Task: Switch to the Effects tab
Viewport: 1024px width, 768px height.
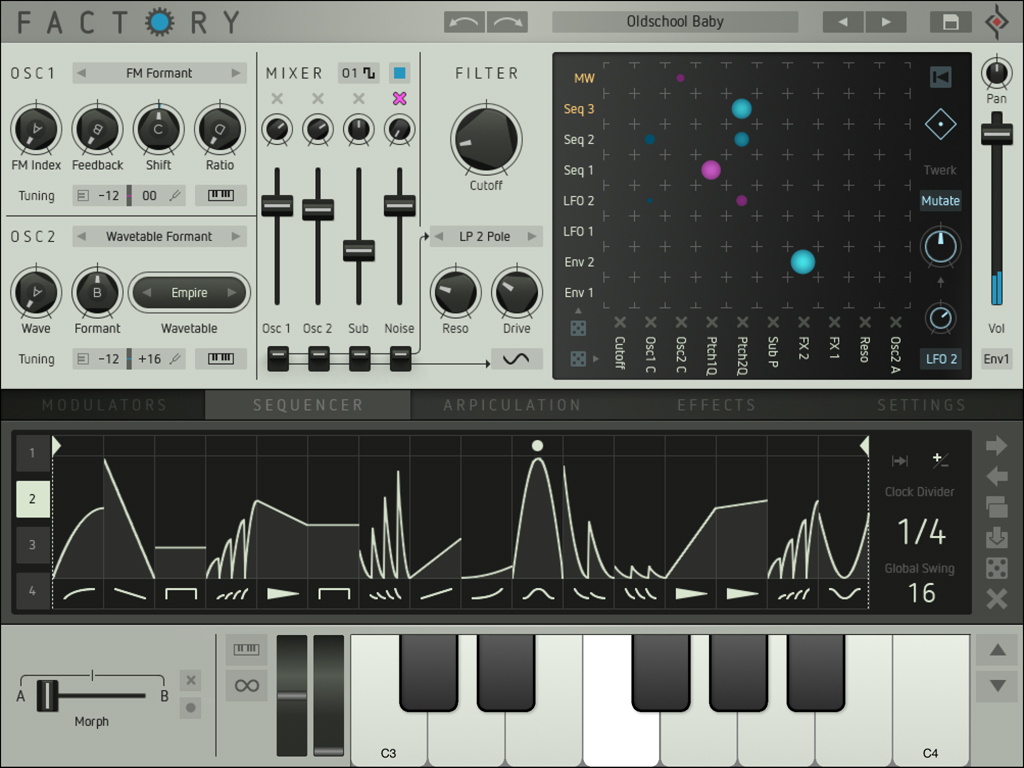Action: point(716,406)
